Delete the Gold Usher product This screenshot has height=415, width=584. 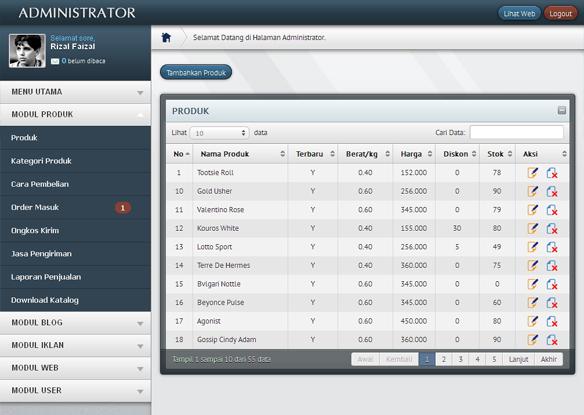(552, 191)
